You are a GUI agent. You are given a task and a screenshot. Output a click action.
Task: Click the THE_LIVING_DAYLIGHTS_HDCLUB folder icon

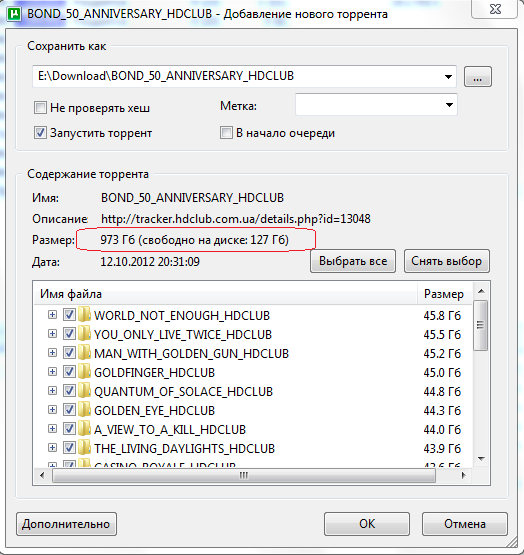pyautogui.click(x=84, y=448)
